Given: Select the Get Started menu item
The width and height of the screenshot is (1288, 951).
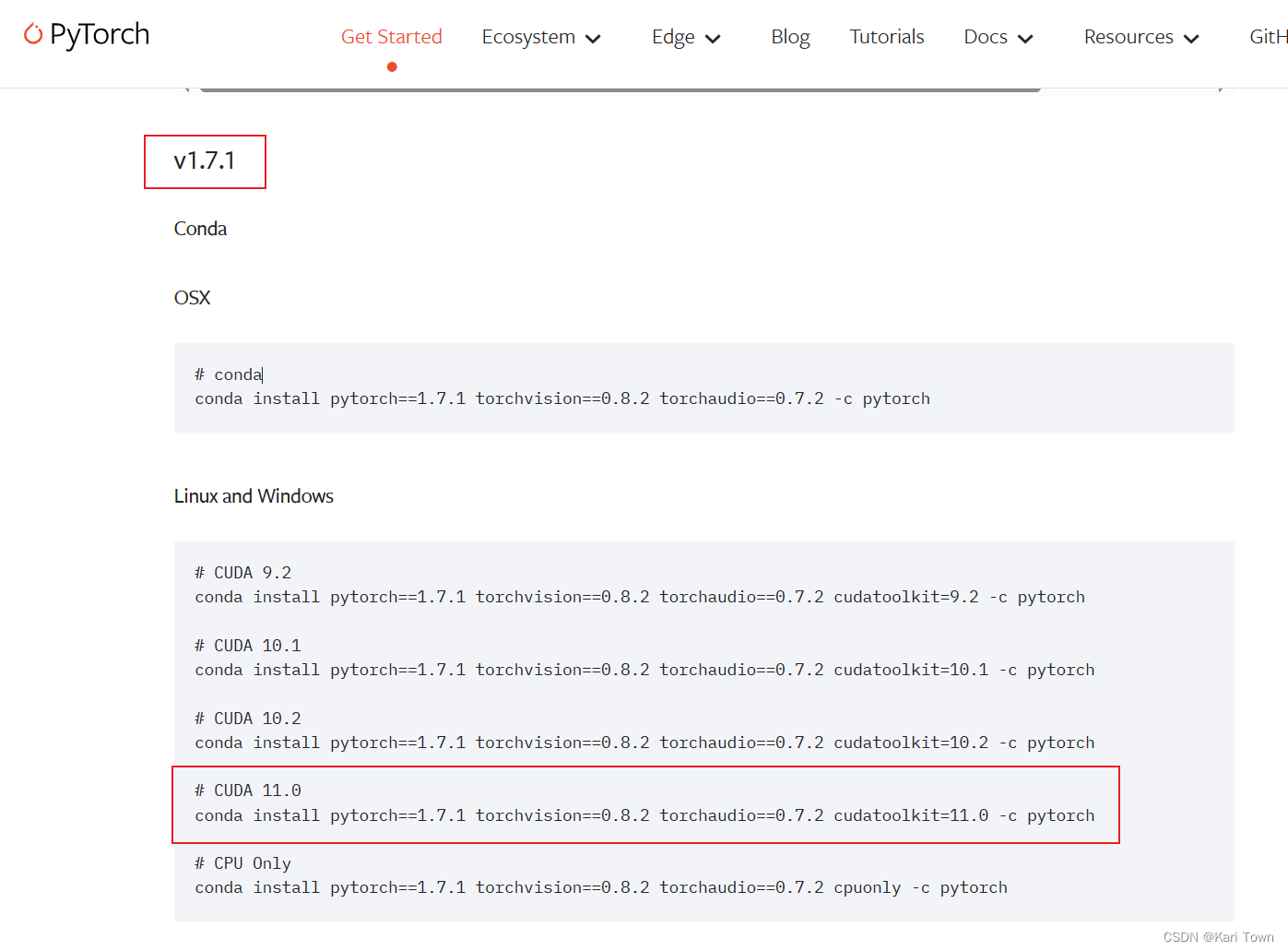Looking at the screenshot, I should 391,36.
